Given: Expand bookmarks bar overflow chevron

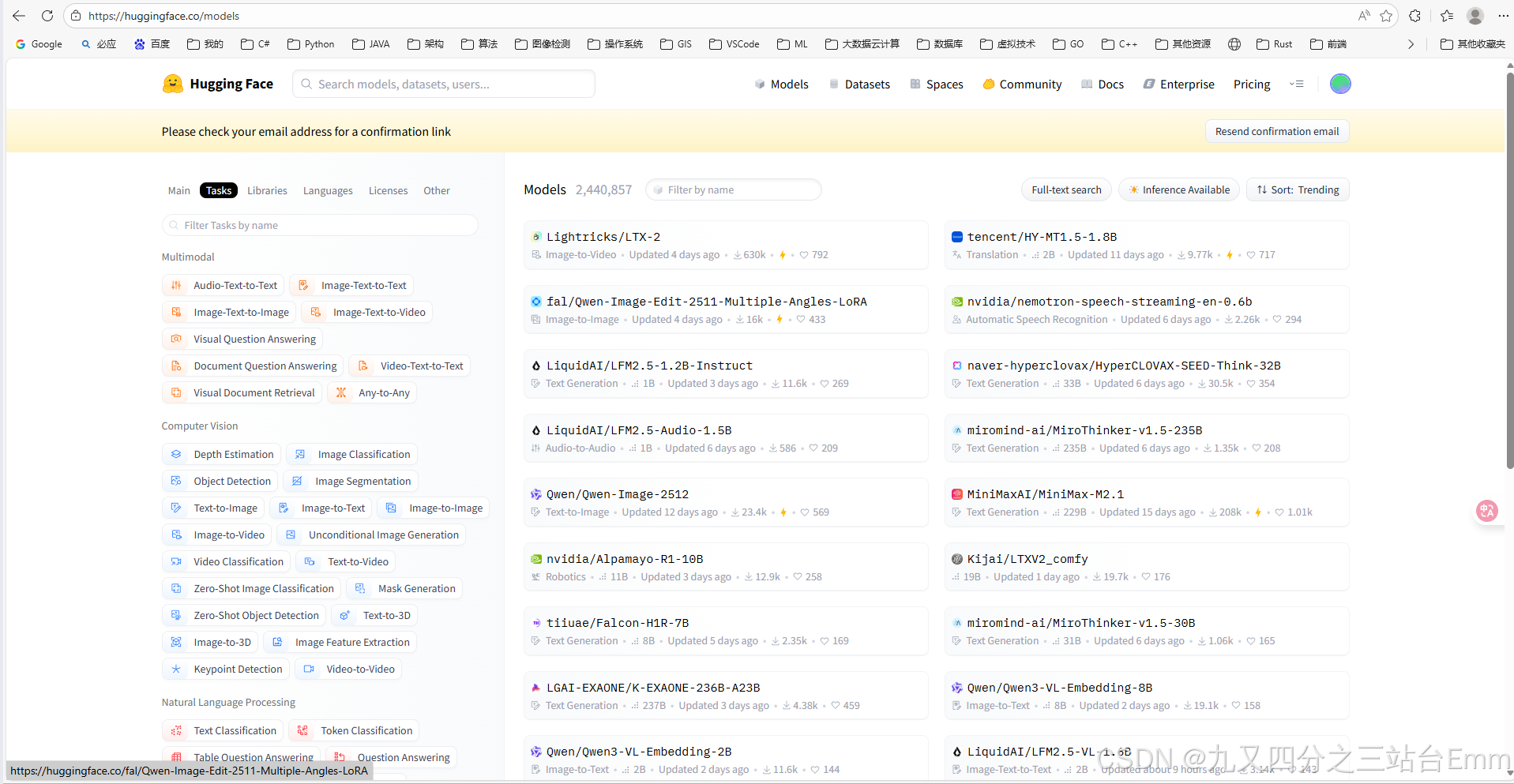Looking at the screenshot, I should click(x=1411, y=44).
